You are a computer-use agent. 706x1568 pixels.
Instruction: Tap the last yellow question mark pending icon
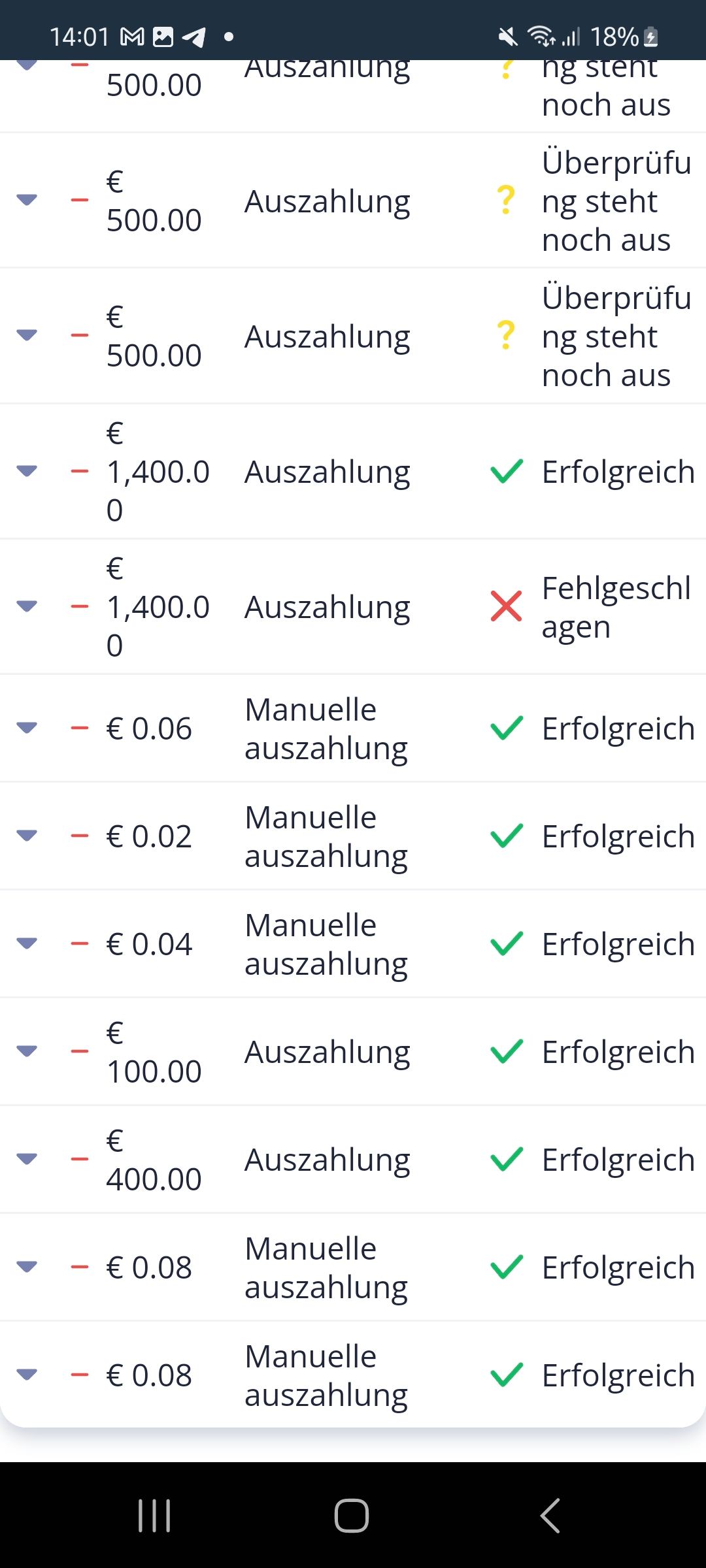pyautogui.click(x=506, y=335)
